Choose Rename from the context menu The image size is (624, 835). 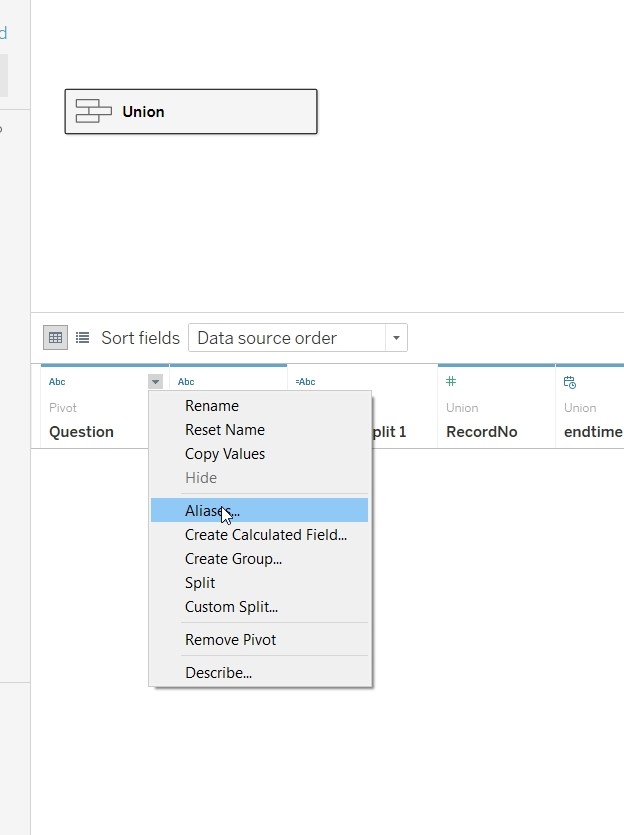[212, 406]
